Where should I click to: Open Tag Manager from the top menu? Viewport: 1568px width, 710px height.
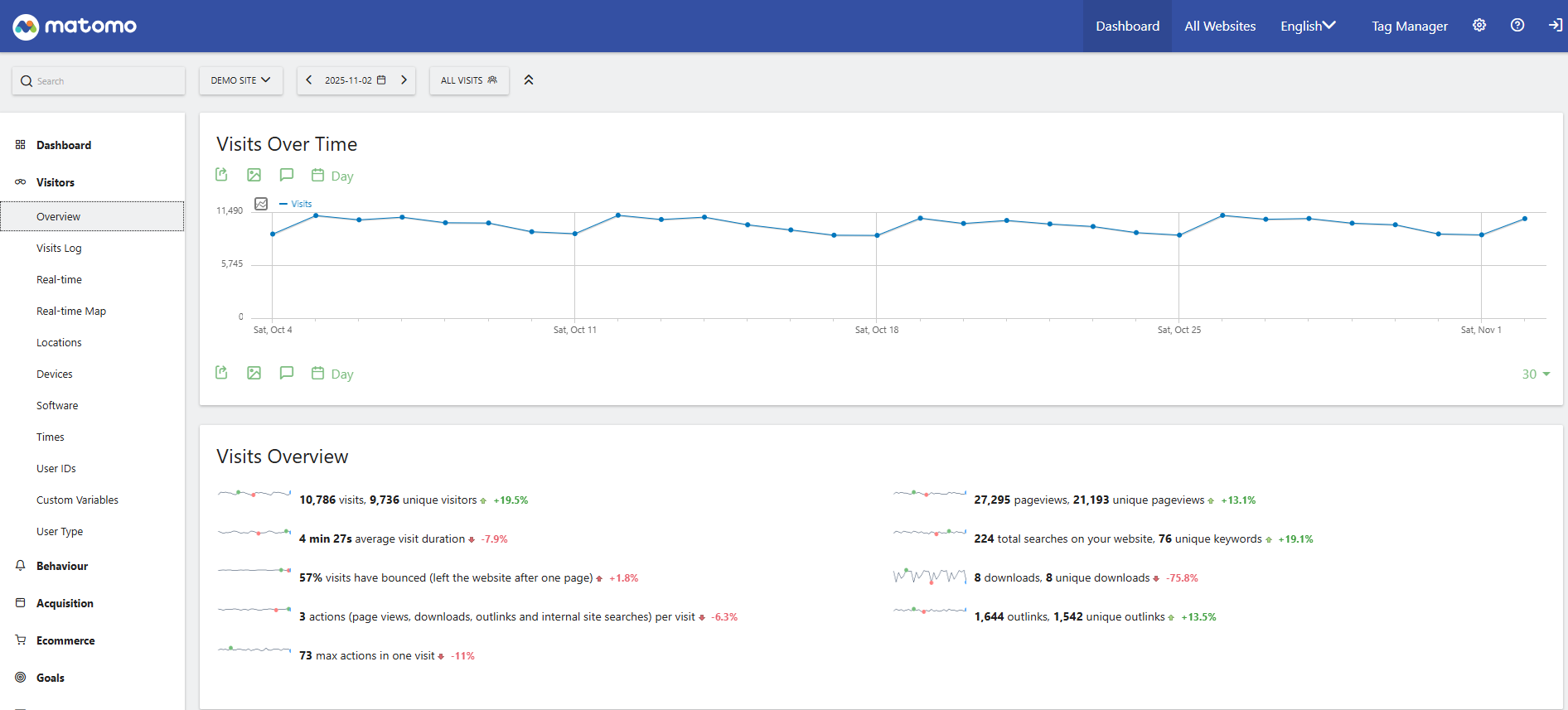pos(1409,27)
